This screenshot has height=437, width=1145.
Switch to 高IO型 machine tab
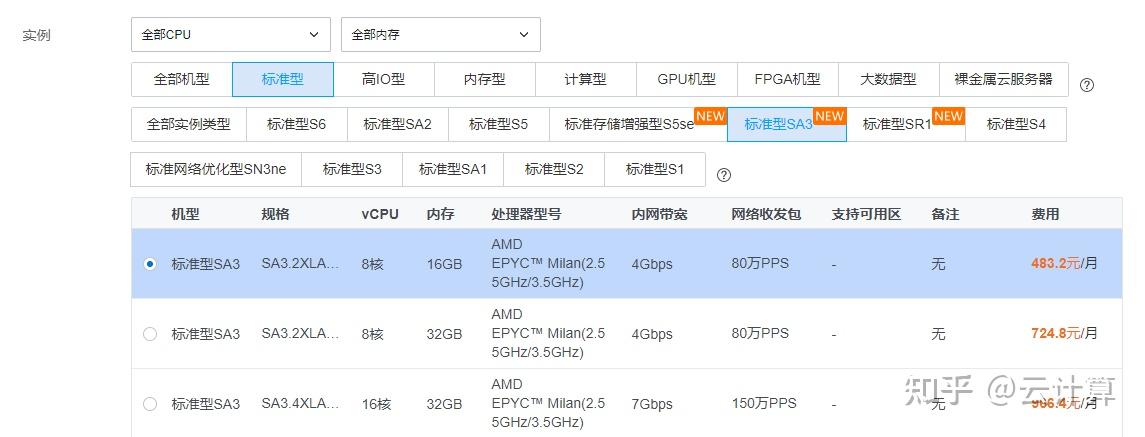383,79
